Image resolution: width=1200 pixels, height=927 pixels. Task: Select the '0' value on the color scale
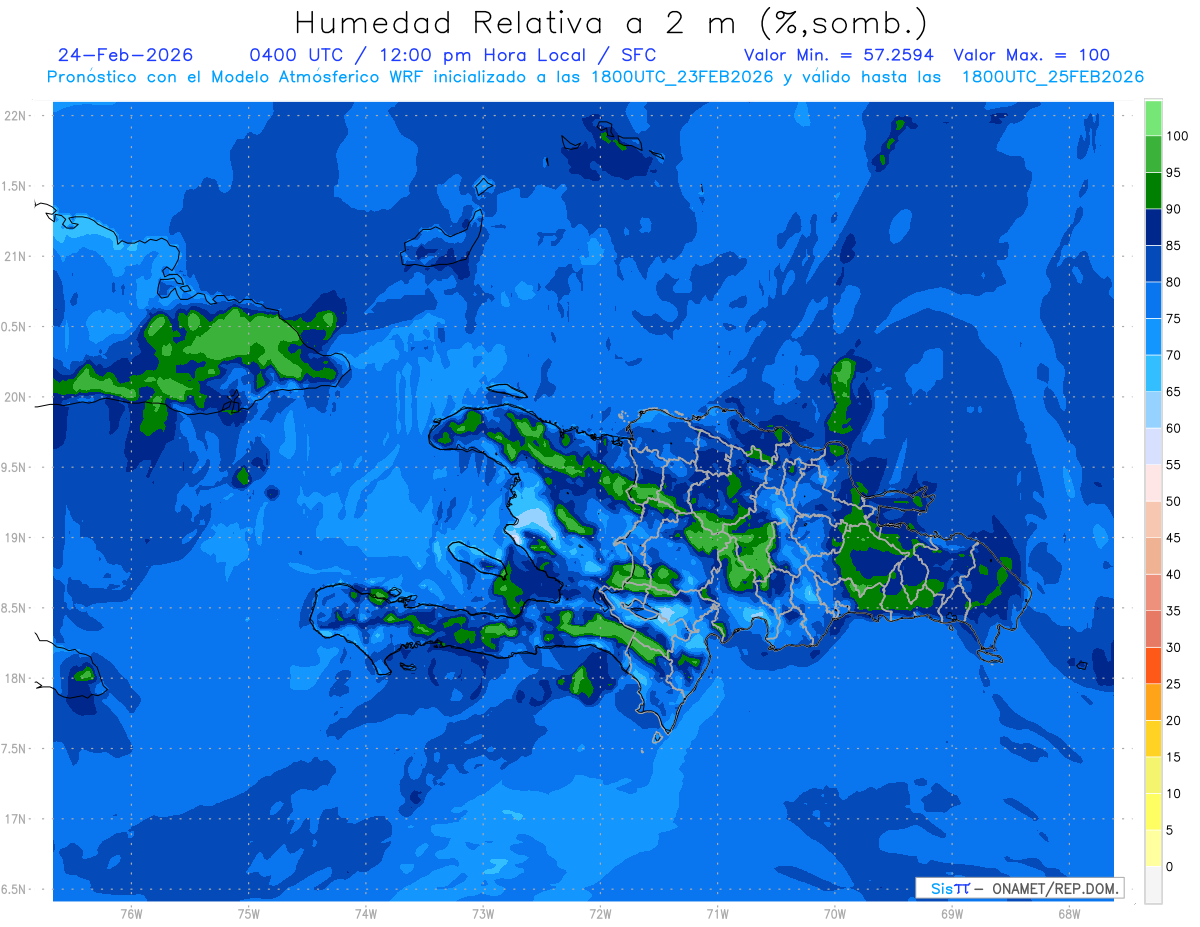click(1170, 867)
